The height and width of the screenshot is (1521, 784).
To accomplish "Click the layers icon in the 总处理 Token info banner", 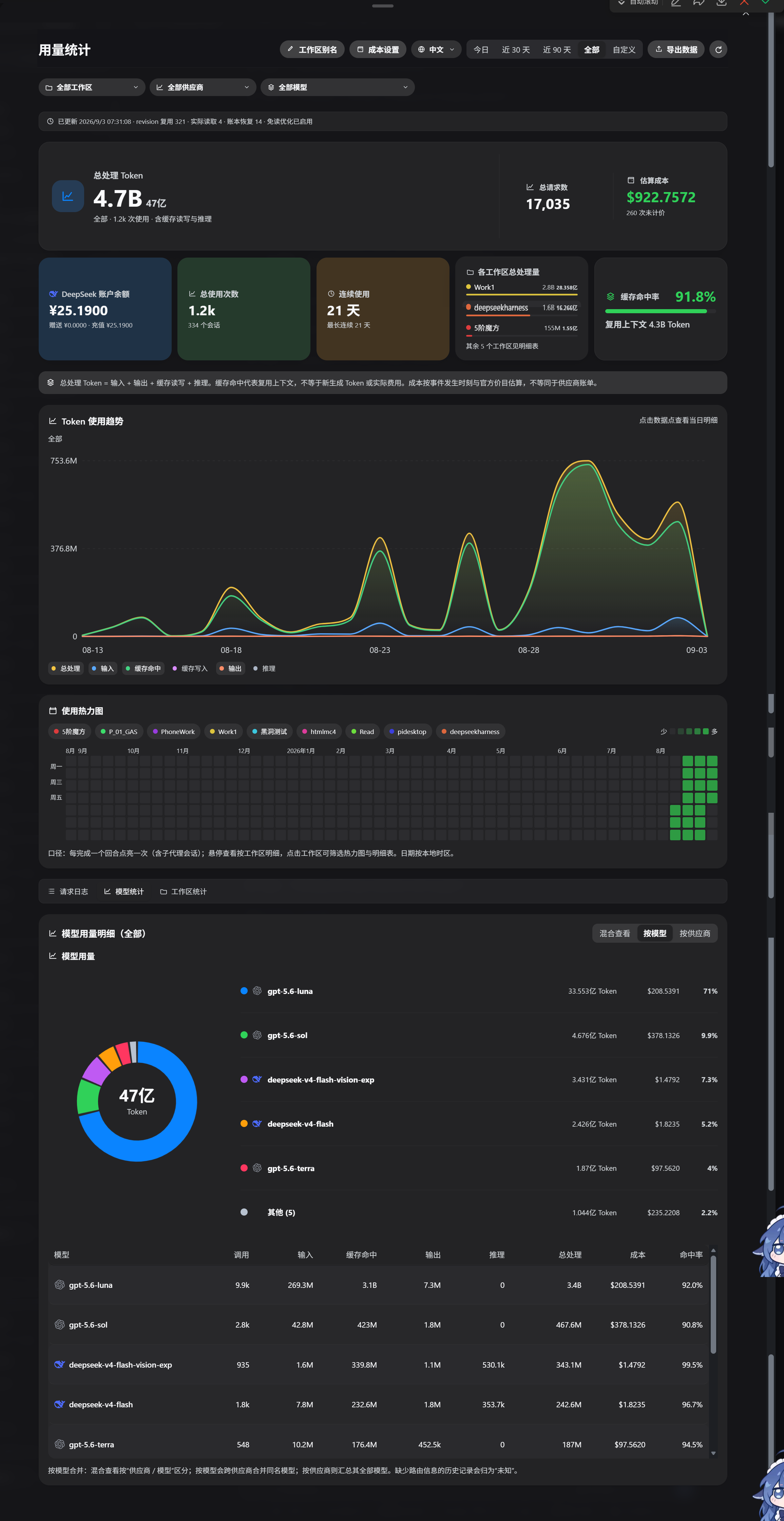I will coord(51,382).
